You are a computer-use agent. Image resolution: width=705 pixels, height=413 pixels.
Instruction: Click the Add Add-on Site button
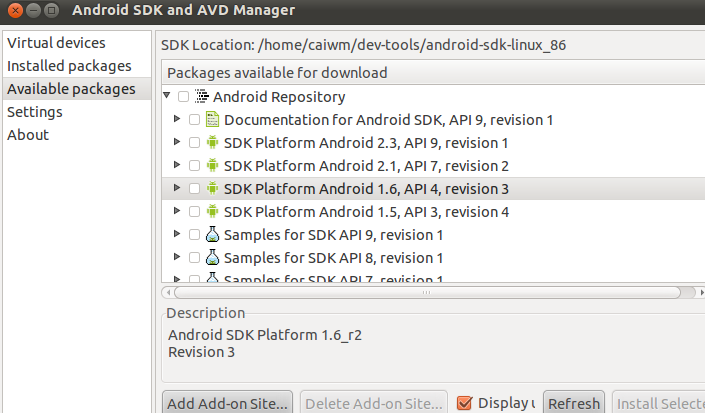(x=227, y=403)
